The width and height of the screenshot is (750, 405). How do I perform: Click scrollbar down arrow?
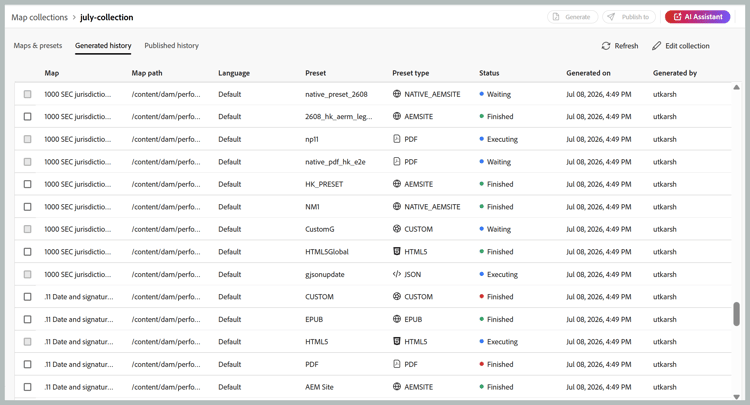737,397
